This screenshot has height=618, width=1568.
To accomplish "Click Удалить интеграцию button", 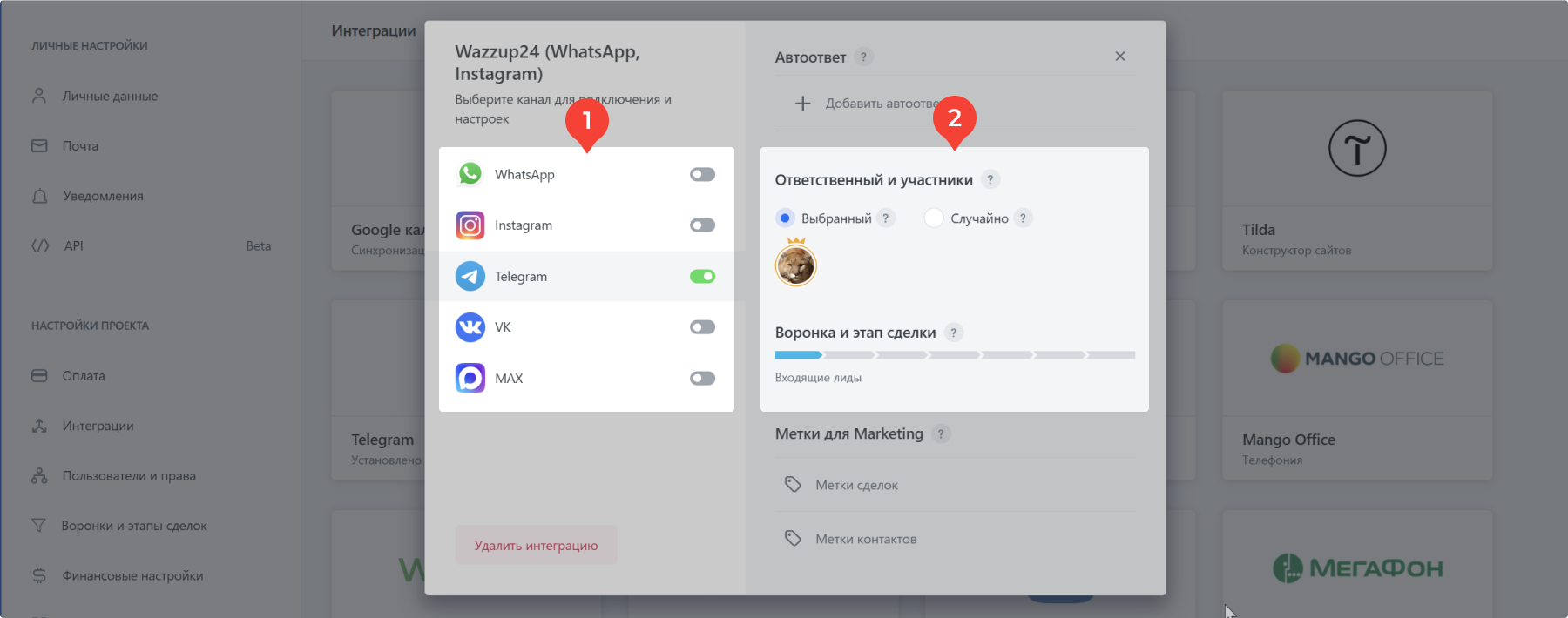I will (536, 545).
